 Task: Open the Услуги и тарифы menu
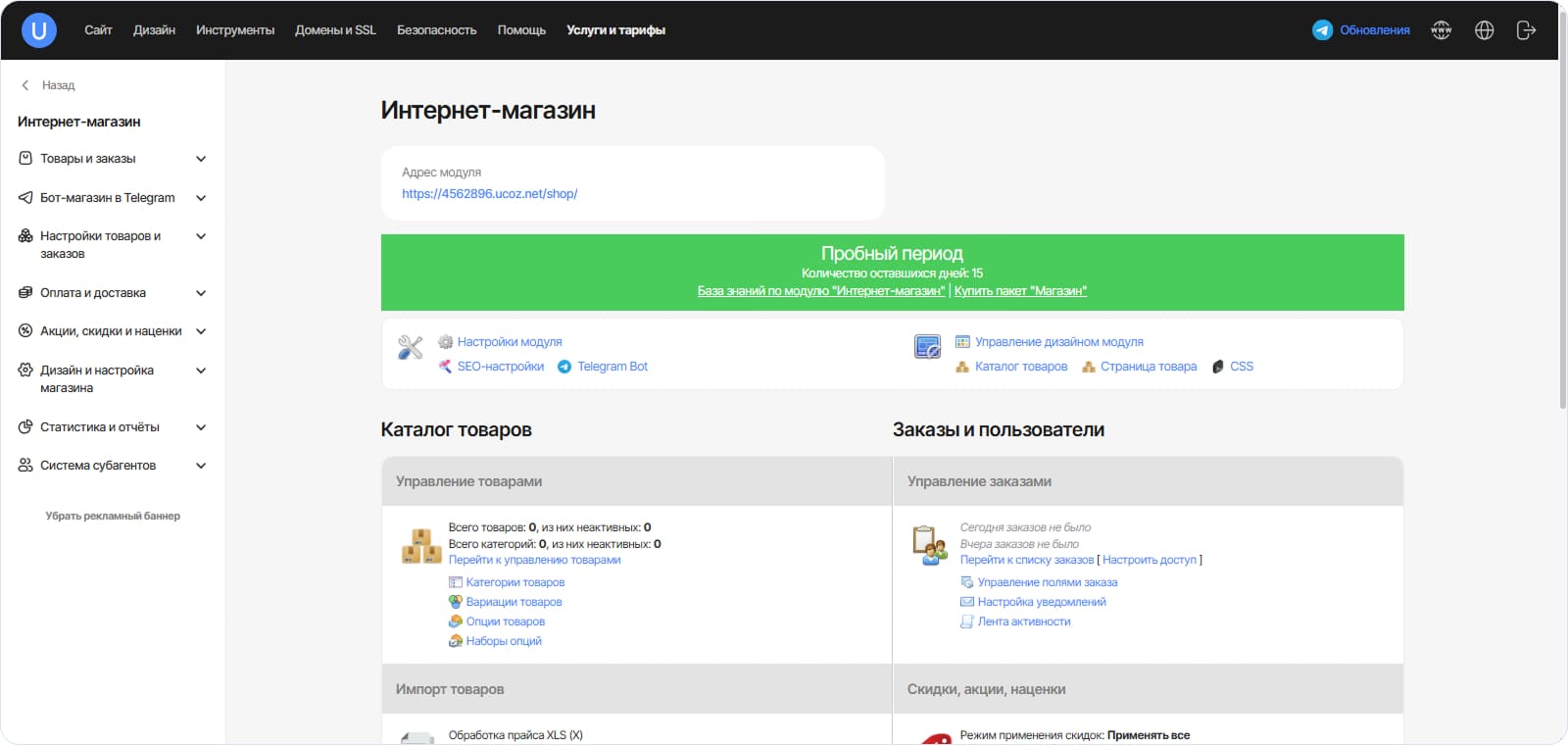(615, 30)
